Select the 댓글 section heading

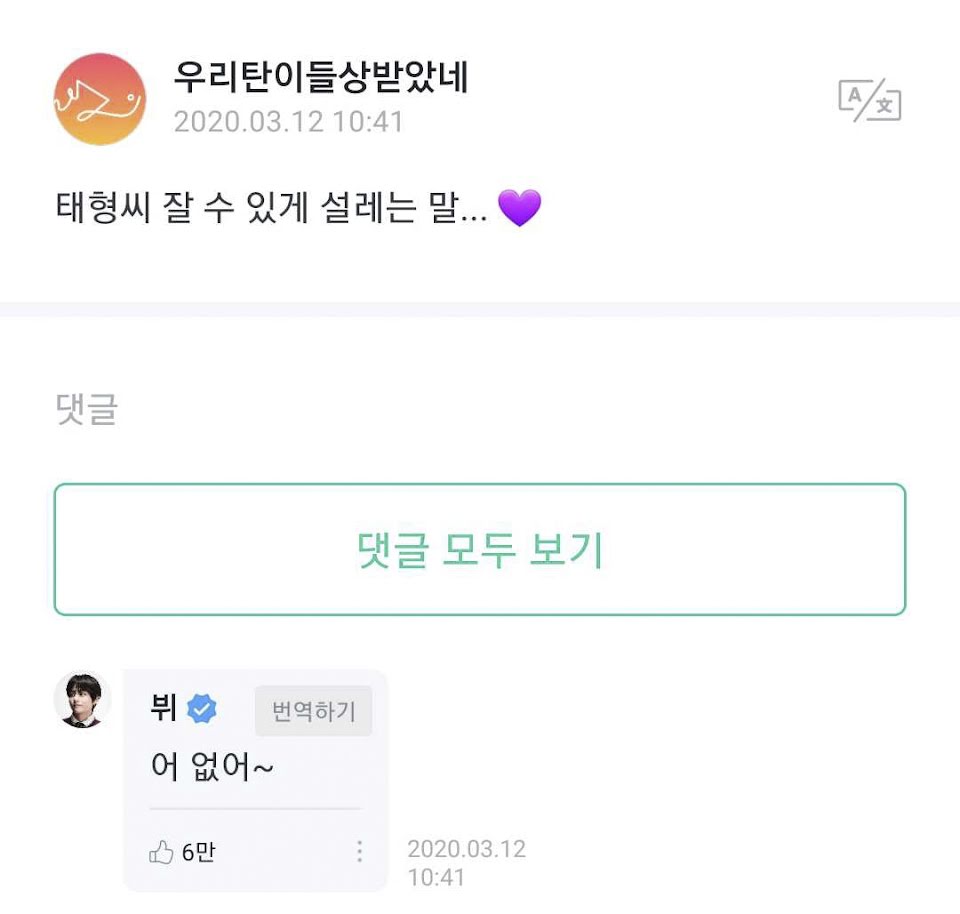point(86,408)
